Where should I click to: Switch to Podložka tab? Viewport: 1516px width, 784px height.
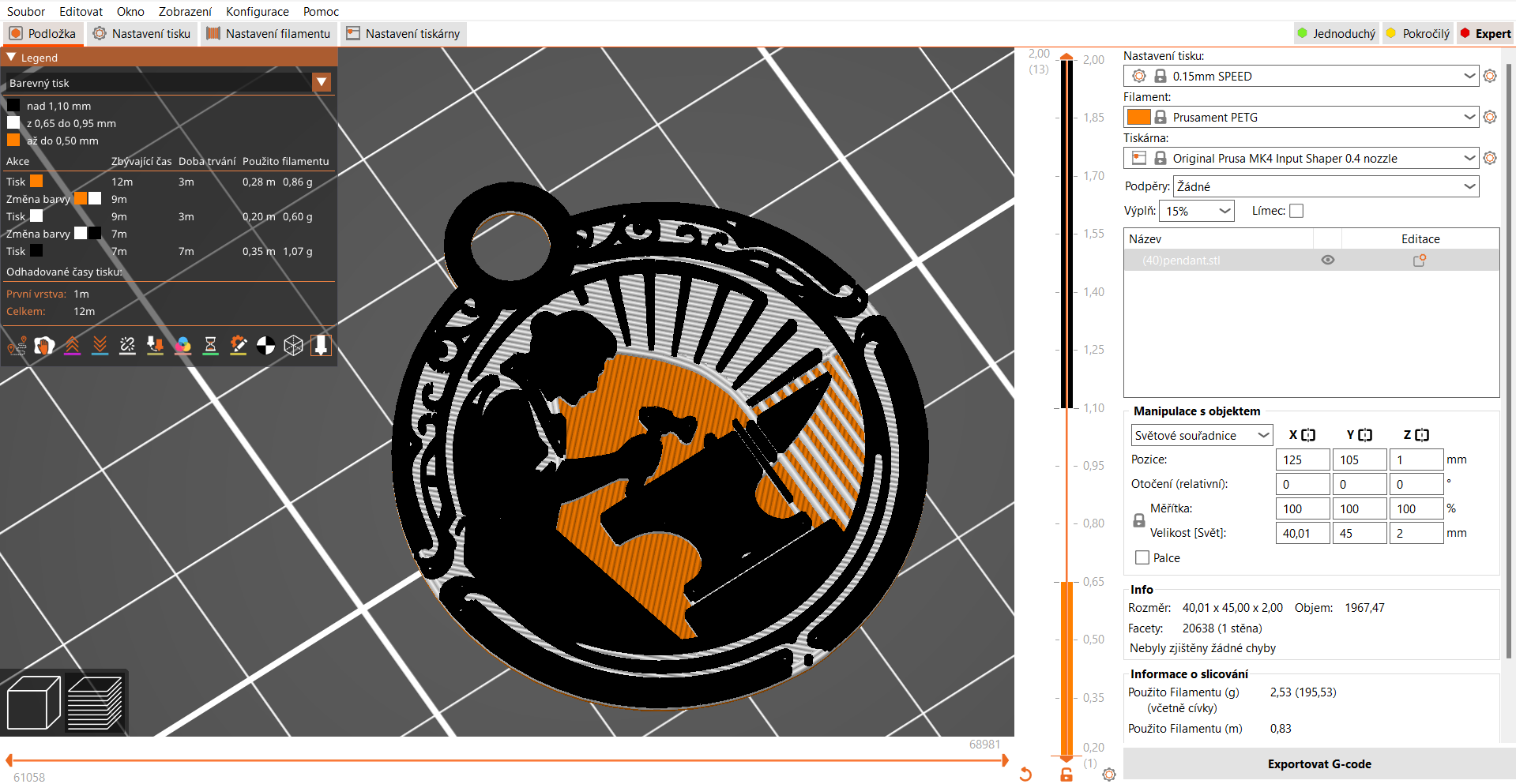tap(43, 33)
